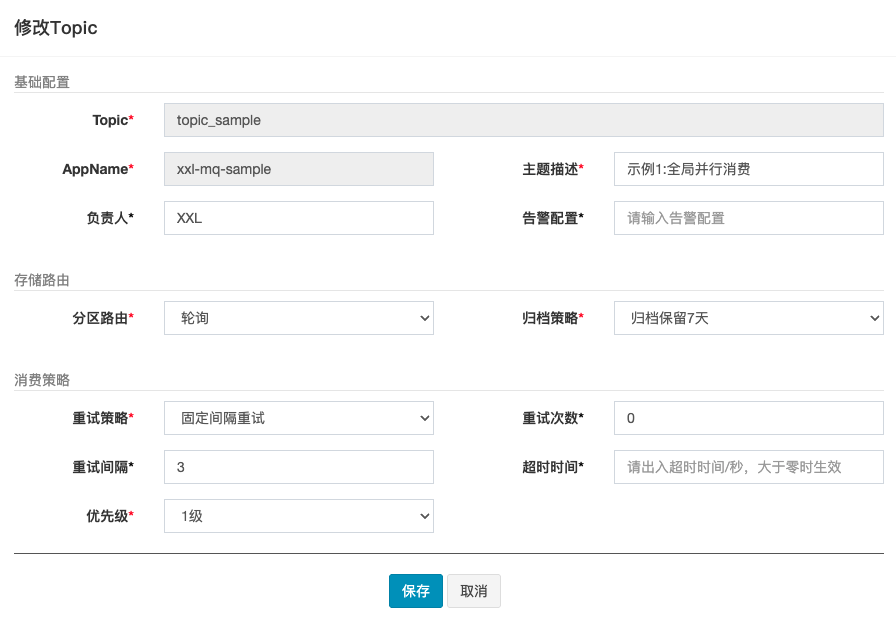Viewport: 896px width, 636px height.
Task: Click the 主题描述 field label
Action: point(550,169)
